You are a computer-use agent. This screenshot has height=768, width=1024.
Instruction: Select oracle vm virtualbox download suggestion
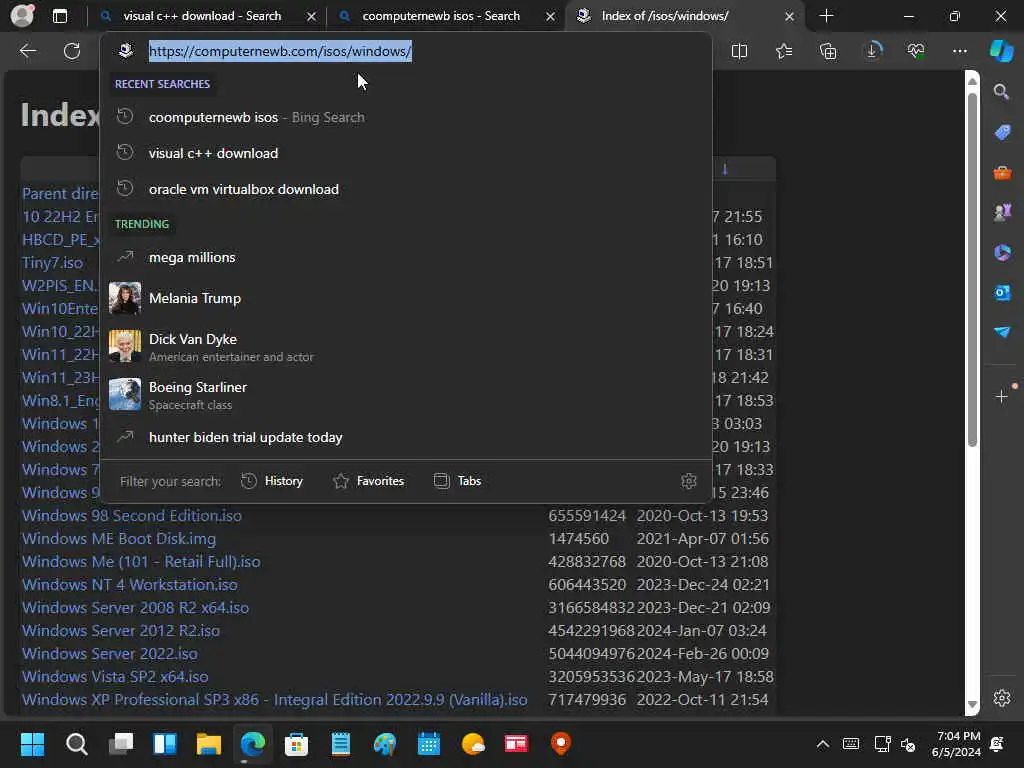pyautogui.click(x=406, y=189)
